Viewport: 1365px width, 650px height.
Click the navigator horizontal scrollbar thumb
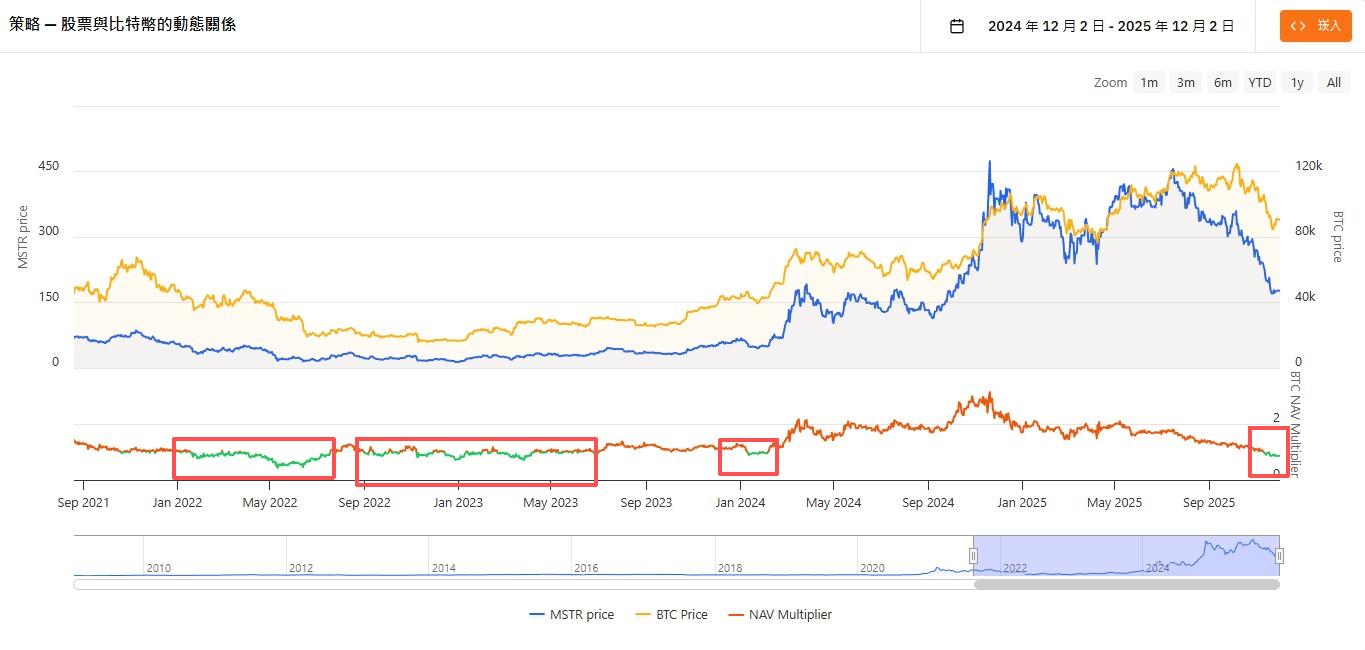click(1126, 584)
